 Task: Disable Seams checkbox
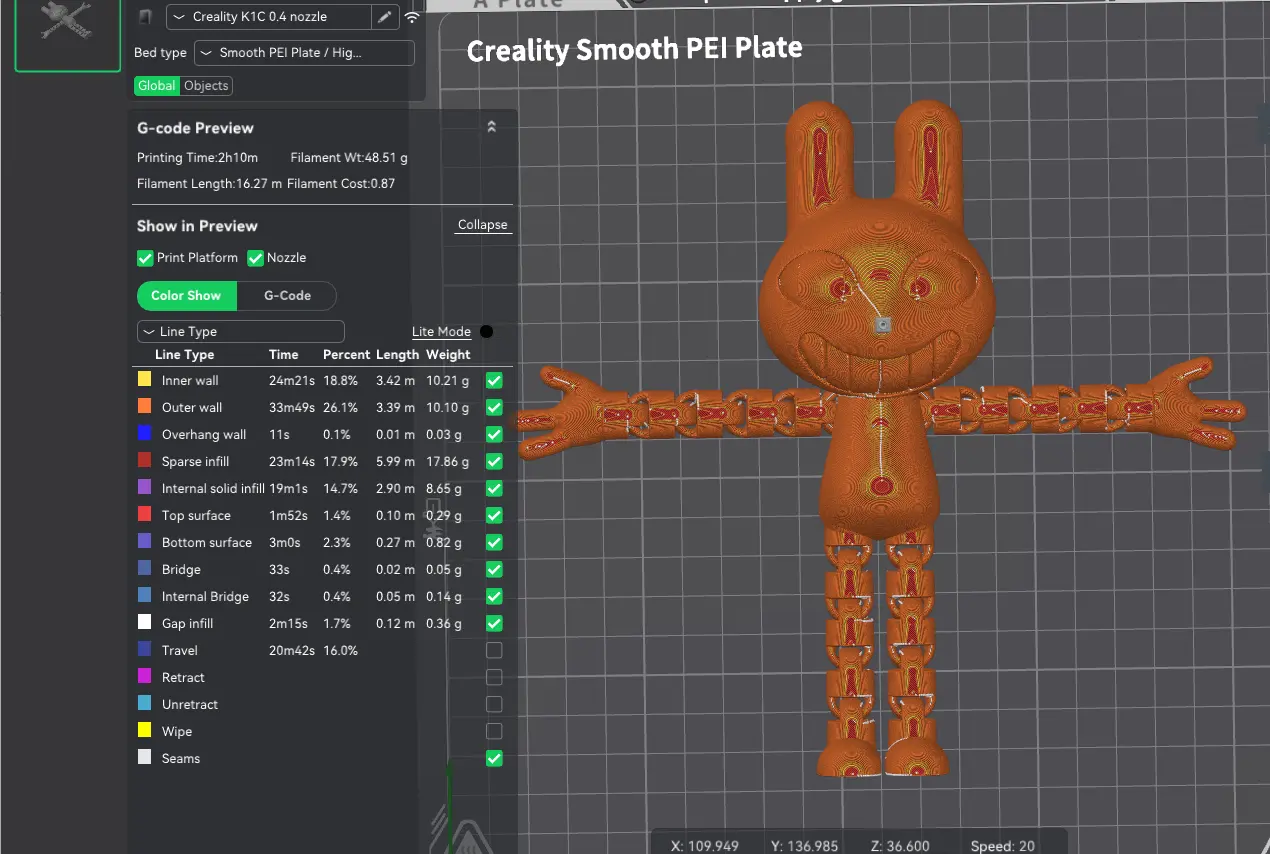494,758
